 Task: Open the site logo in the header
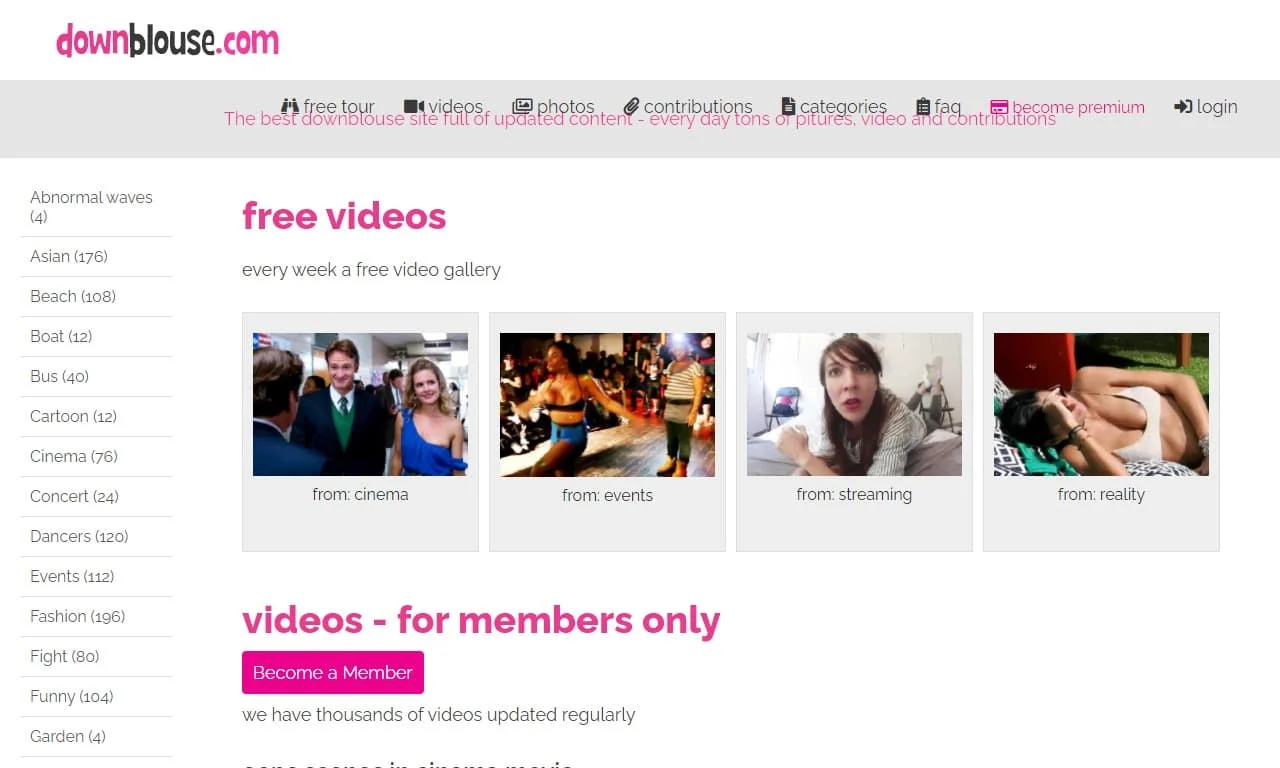(168, 40)
